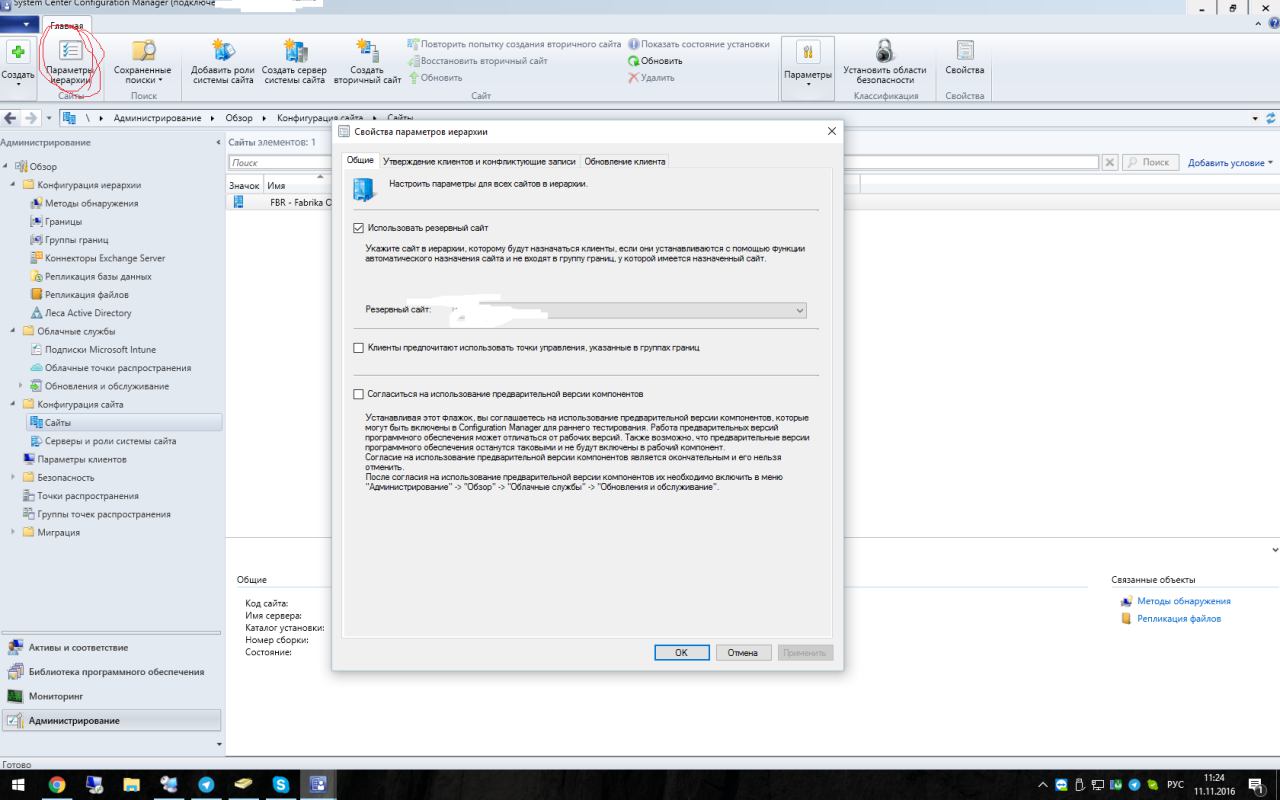Click Обновить with green circular arrow
1280x800 pixels.
click(655, 61)
